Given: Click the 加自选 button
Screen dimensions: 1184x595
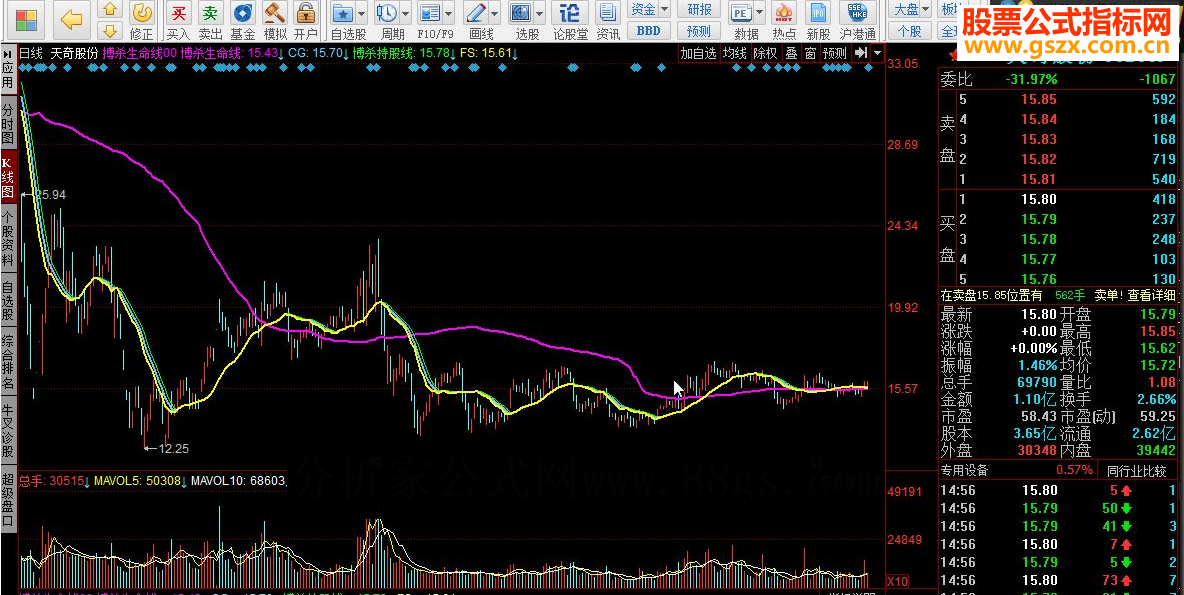Looking at the screenshot, I should point(698,53).
